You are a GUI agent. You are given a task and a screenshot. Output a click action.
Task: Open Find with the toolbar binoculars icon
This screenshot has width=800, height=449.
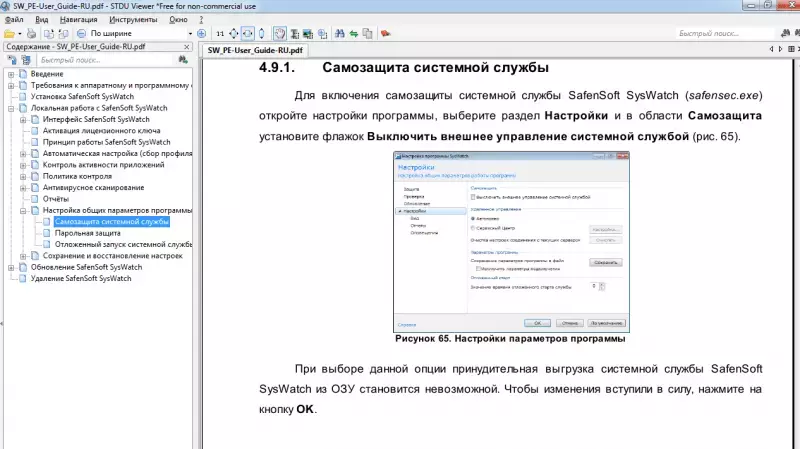coord(340,34)
